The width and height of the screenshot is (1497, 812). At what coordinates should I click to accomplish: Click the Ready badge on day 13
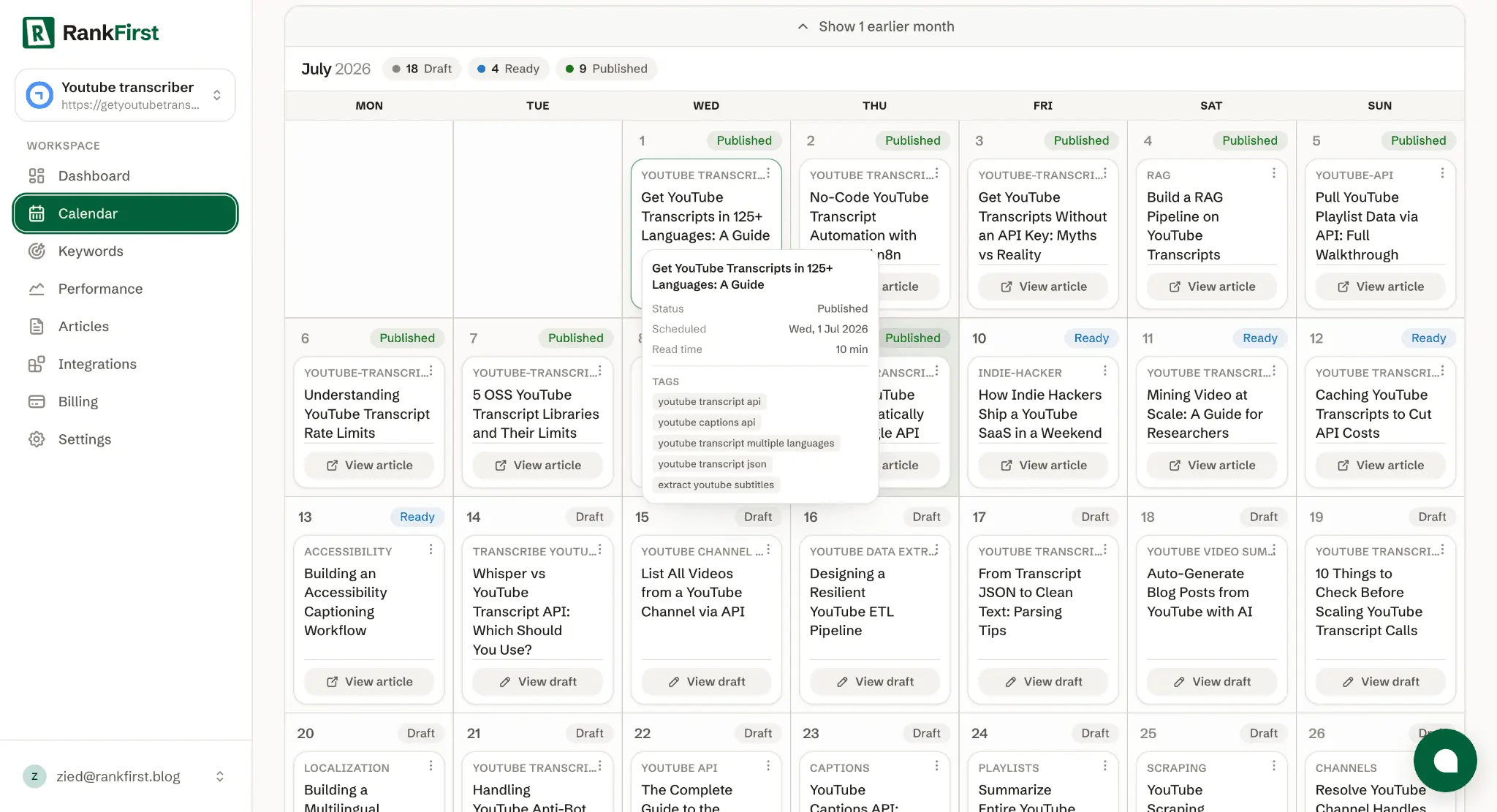[417, 517]
